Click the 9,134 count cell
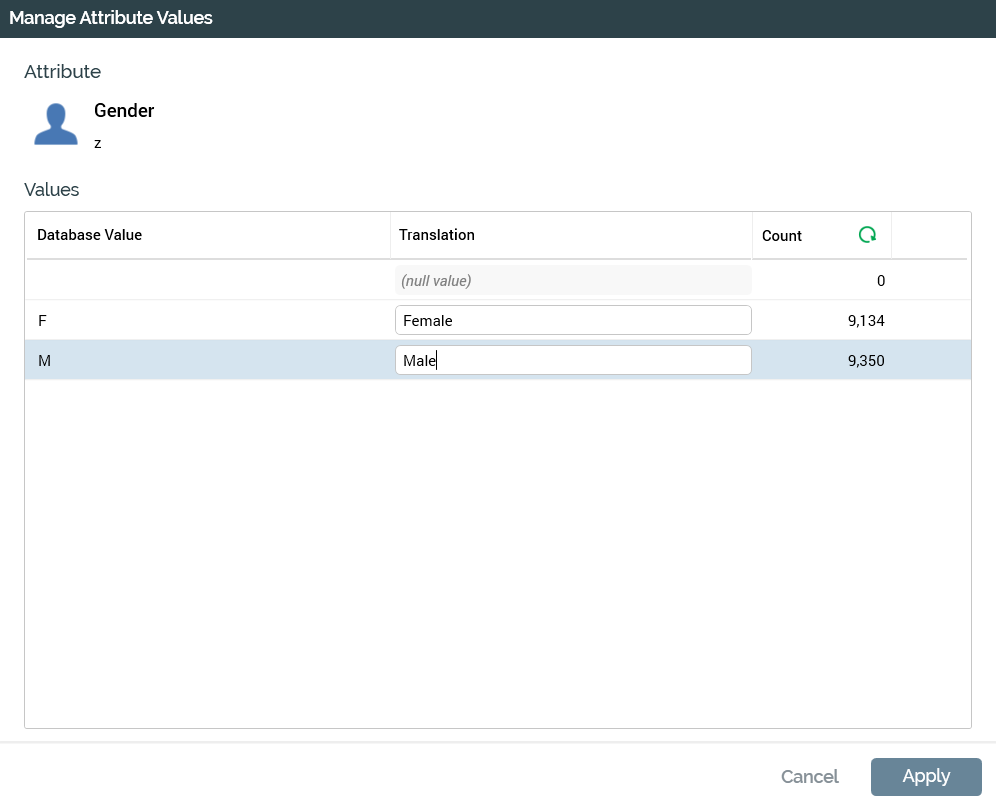The image size is (996, 811). pos(865,321)
